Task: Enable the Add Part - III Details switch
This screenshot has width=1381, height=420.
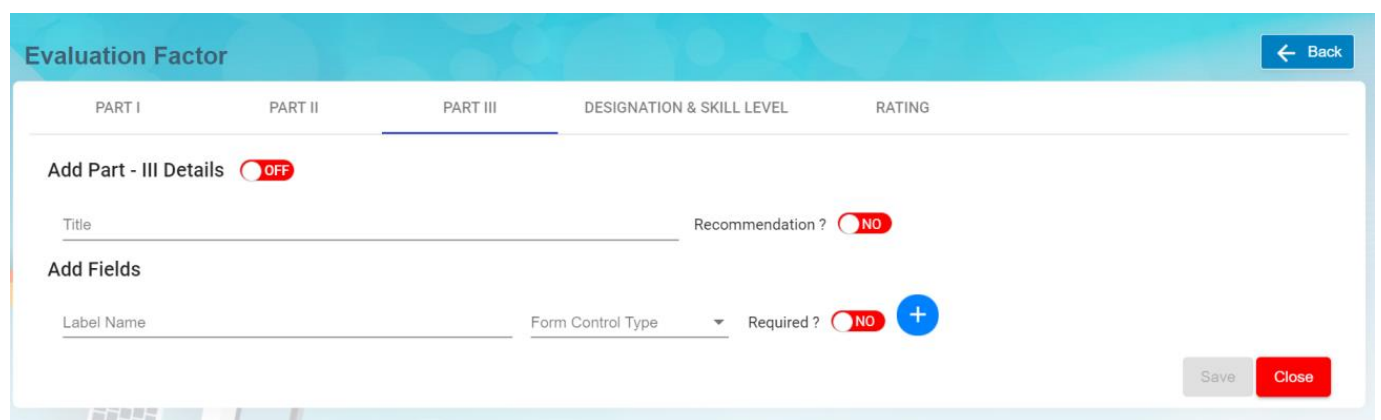Action: click(x=267, y=171)
